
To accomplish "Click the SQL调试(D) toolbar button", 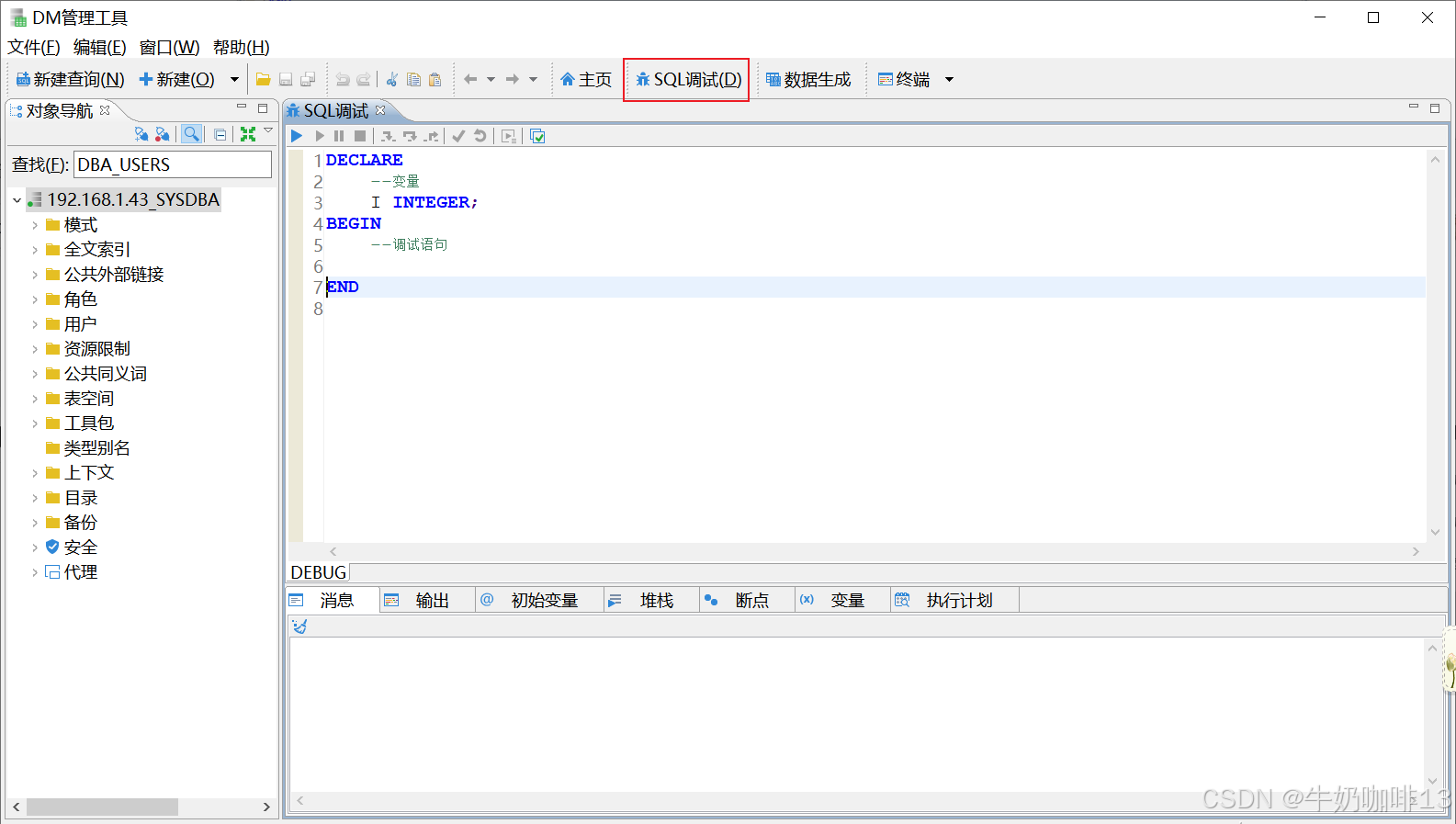I will coord(688,80).
